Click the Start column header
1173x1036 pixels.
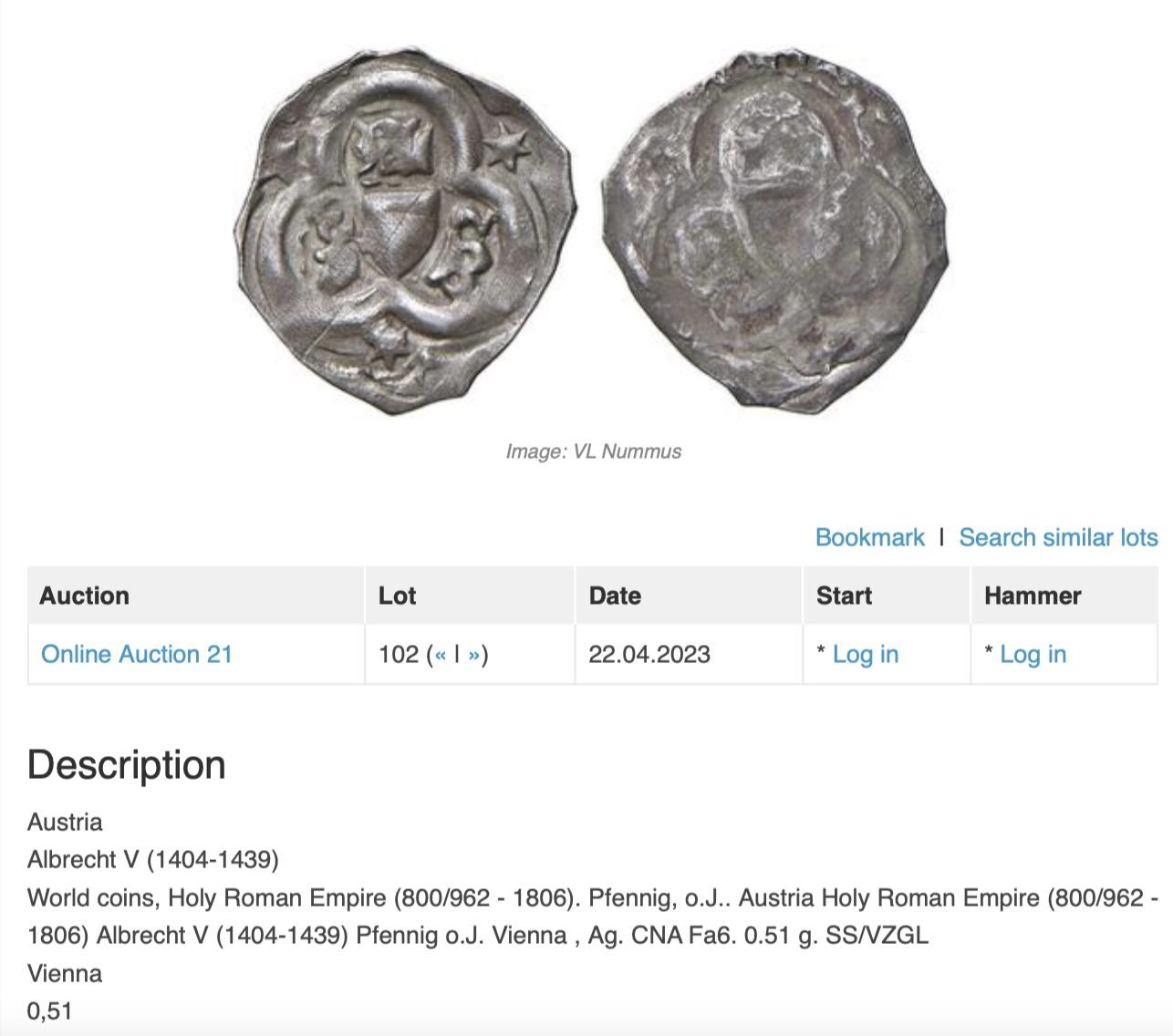point(844,596)
